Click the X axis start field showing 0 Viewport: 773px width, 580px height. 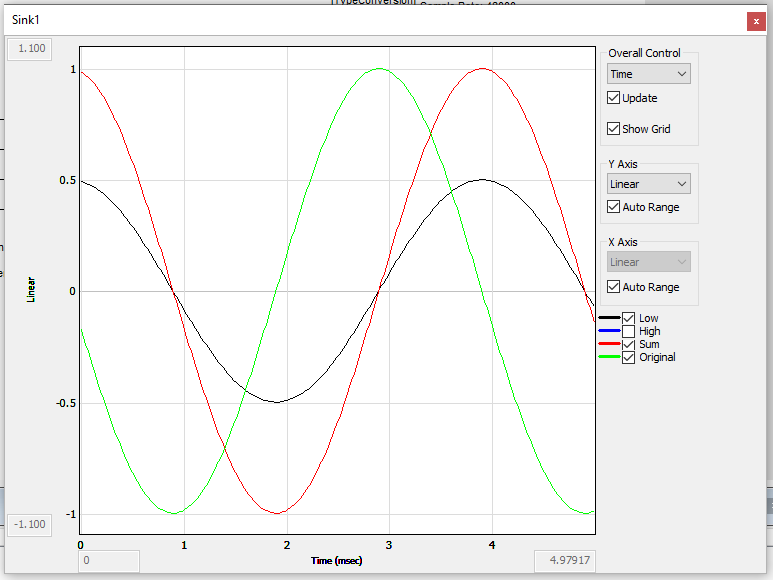109,561
